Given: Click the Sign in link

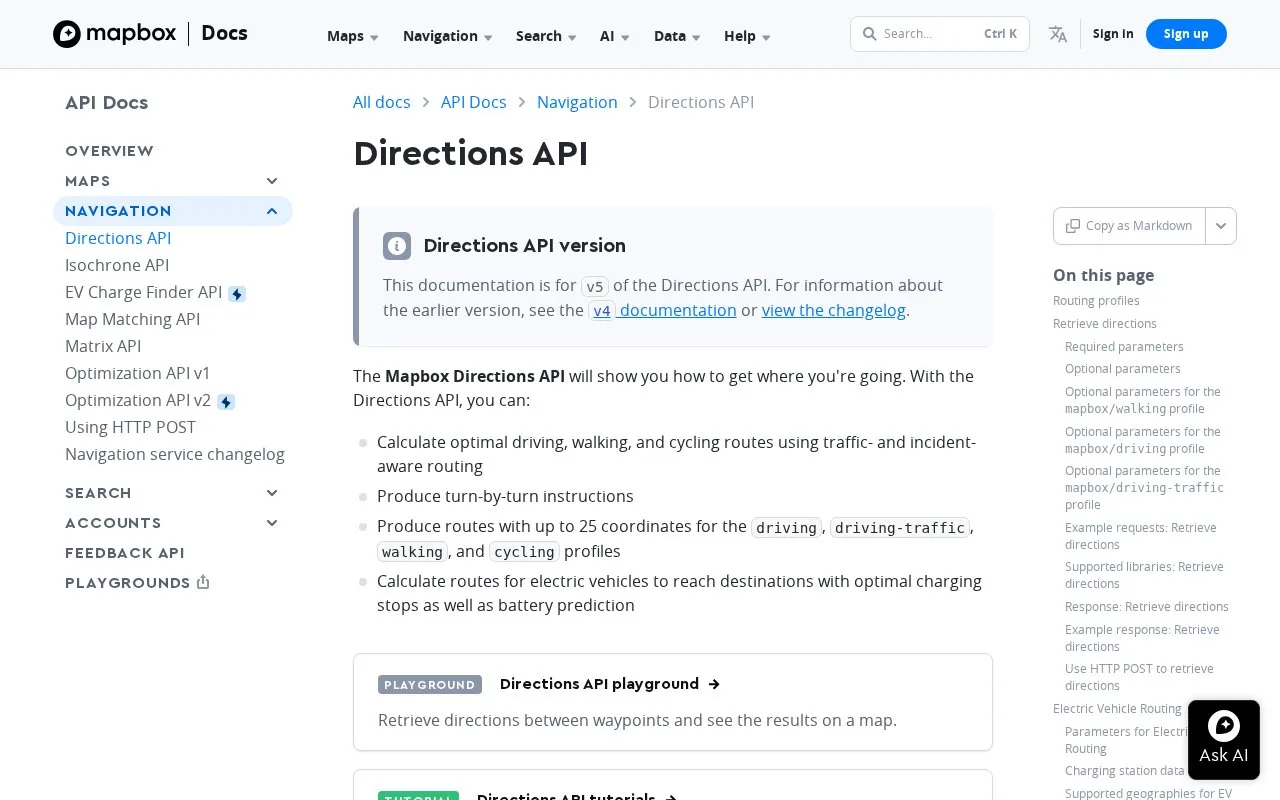Looking at the screenshot, I should (1113, 34).
